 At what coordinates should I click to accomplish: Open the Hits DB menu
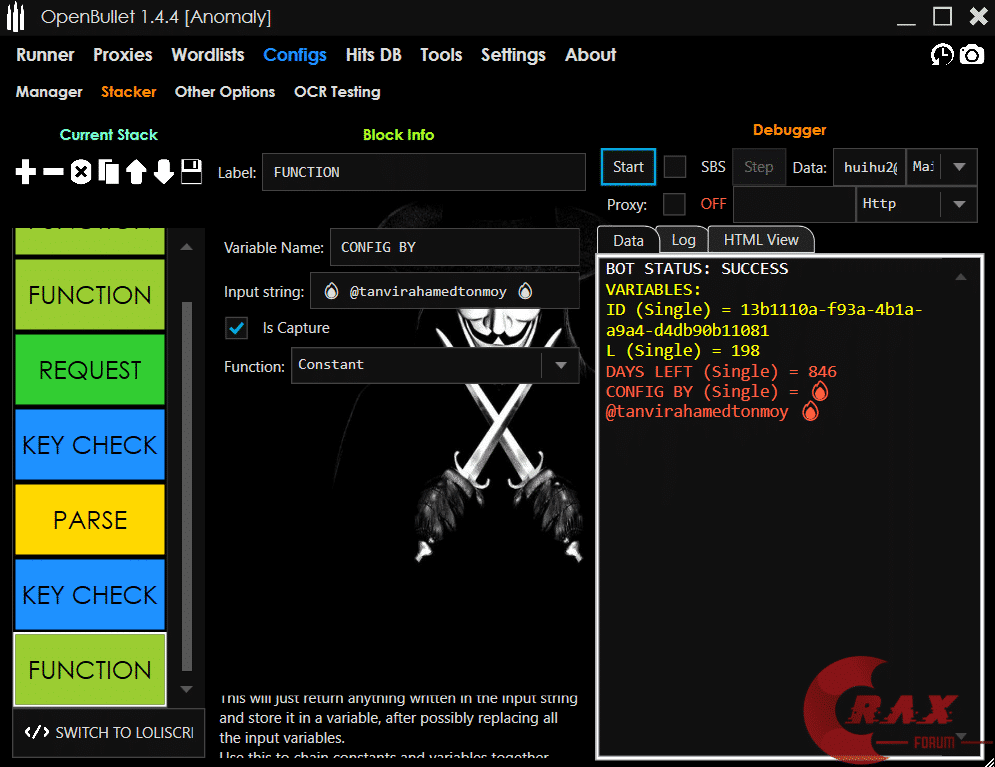click(373, 55)
